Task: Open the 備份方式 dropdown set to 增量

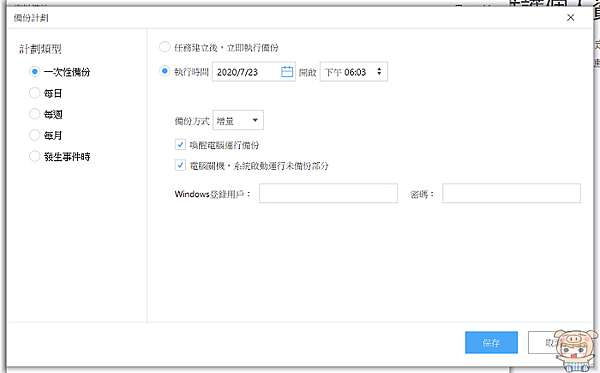Action: click(x=238, y=121)
